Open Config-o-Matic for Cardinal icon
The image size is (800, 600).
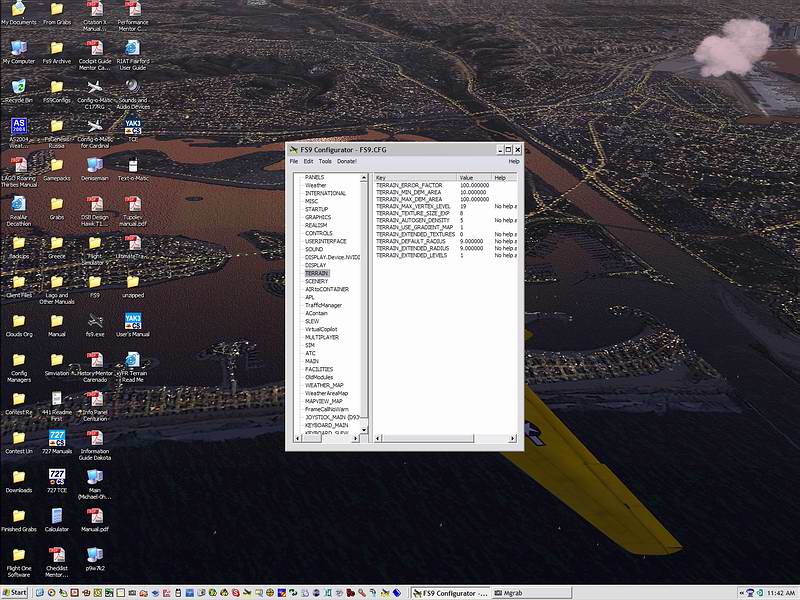click(x=95, y=127)
